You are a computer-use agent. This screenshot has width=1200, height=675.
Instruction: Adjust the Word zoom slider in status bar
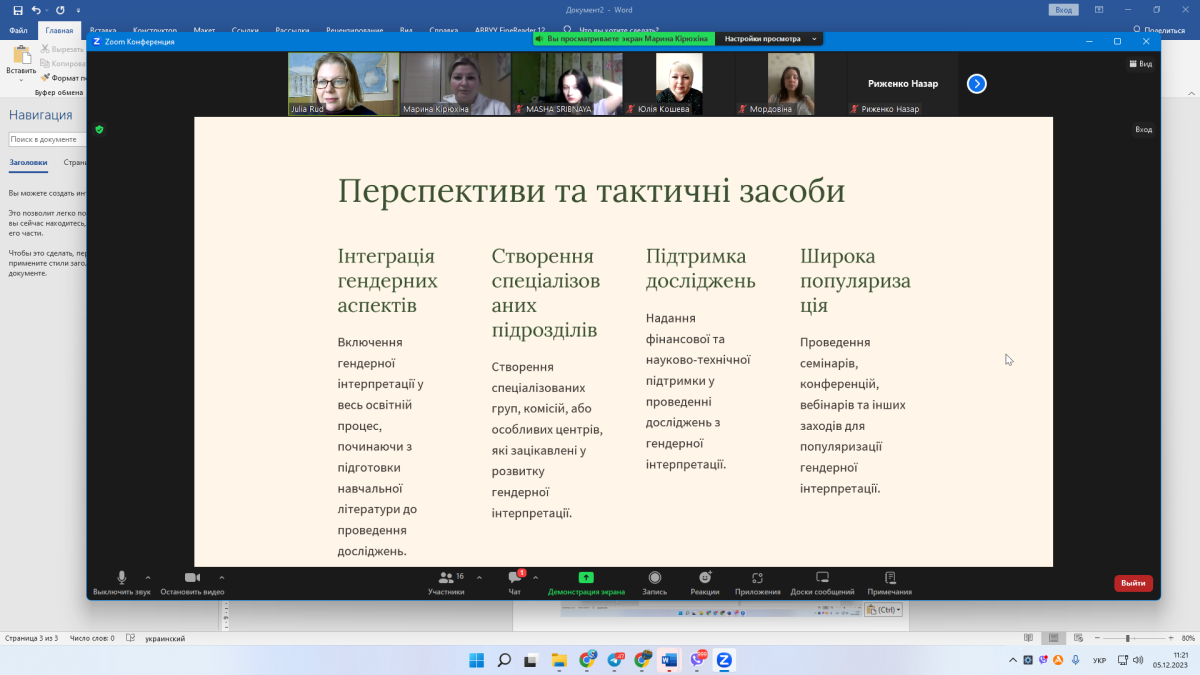point(1127,638)
